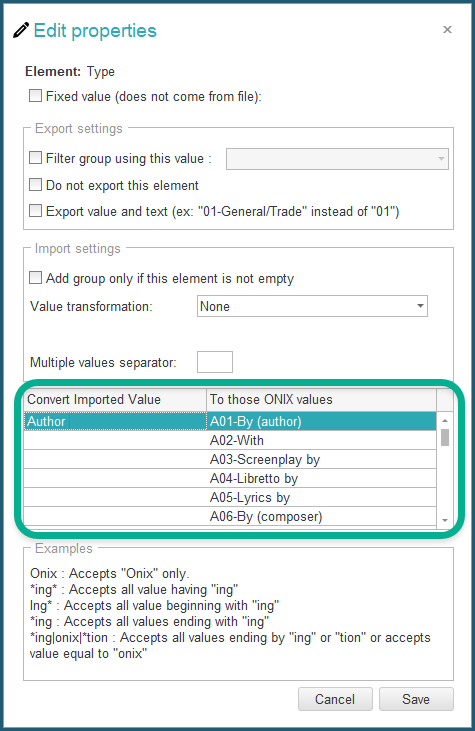
Task: Select the Convert Imported Value column header
Action: point(115,400)
